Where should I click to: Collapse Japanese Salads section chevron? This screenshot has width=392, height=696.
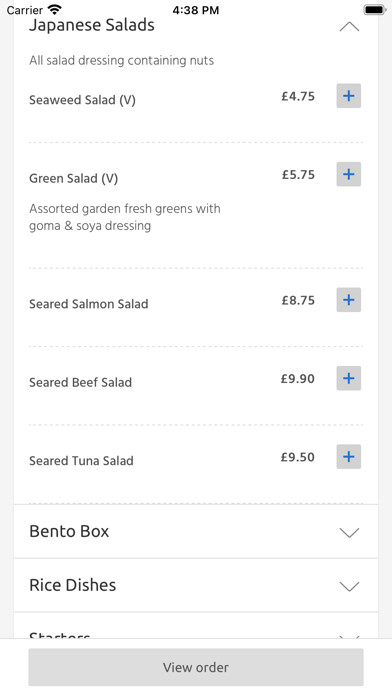(x=349, y=27)
